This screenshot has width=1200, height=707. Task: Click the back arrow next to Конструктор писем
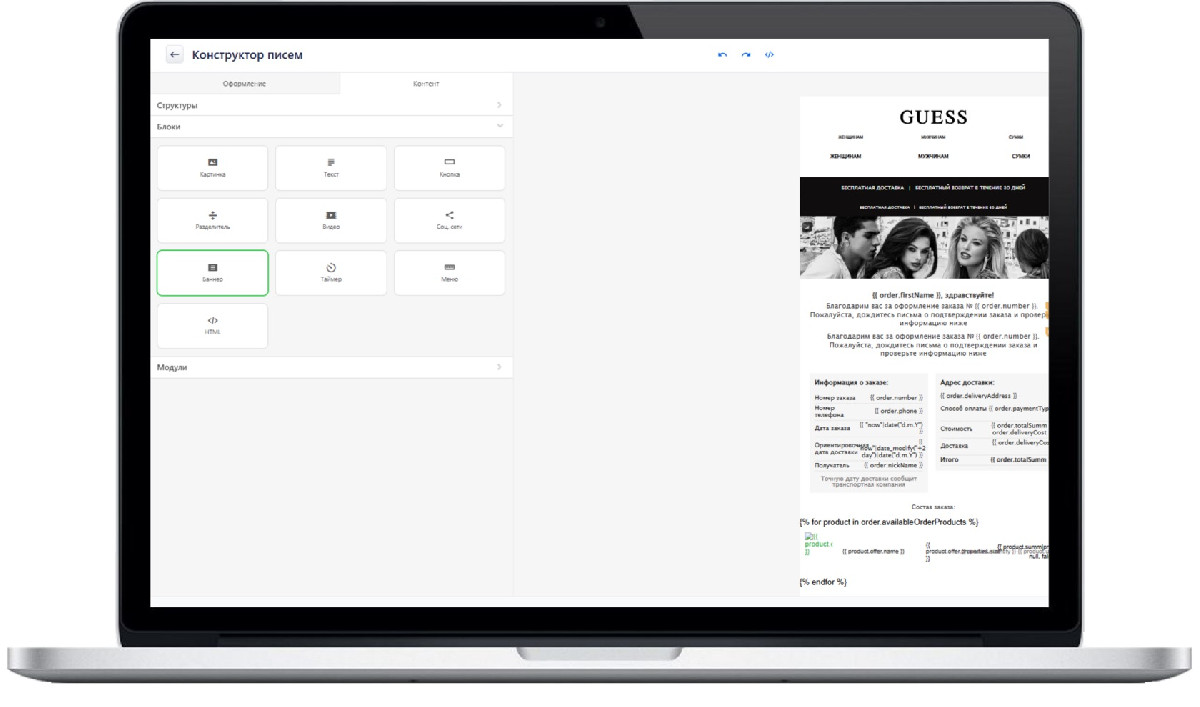point(175,56)
